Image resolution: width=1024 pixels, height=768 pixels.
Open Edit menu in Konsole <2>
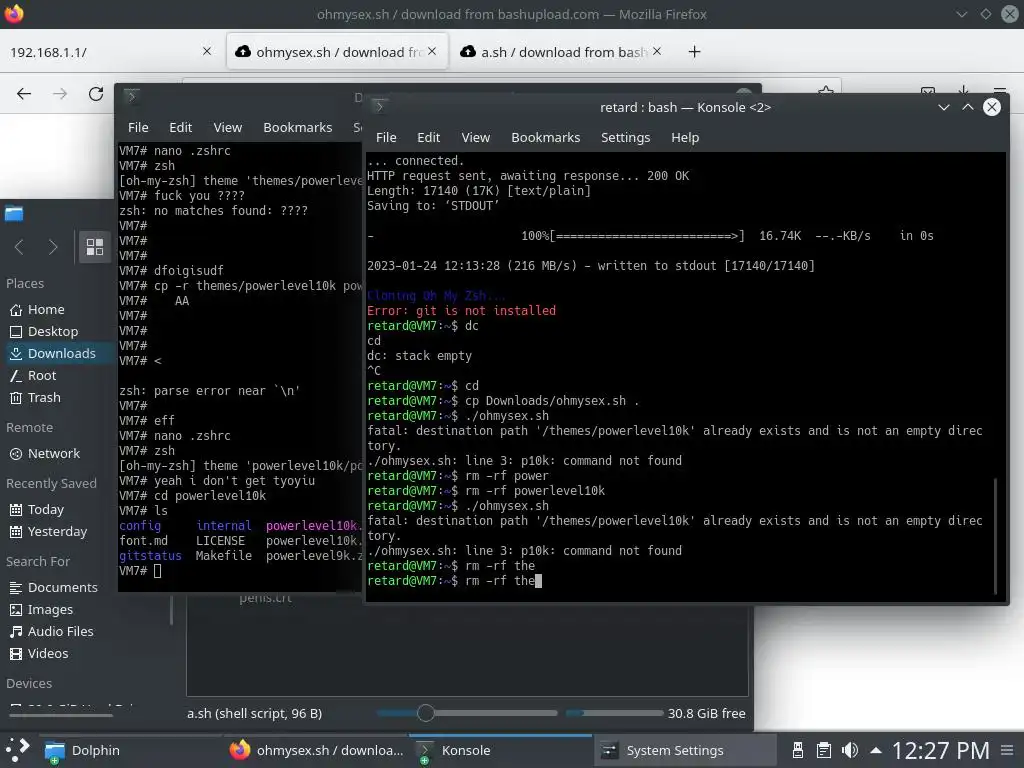[x=428, y=137]
